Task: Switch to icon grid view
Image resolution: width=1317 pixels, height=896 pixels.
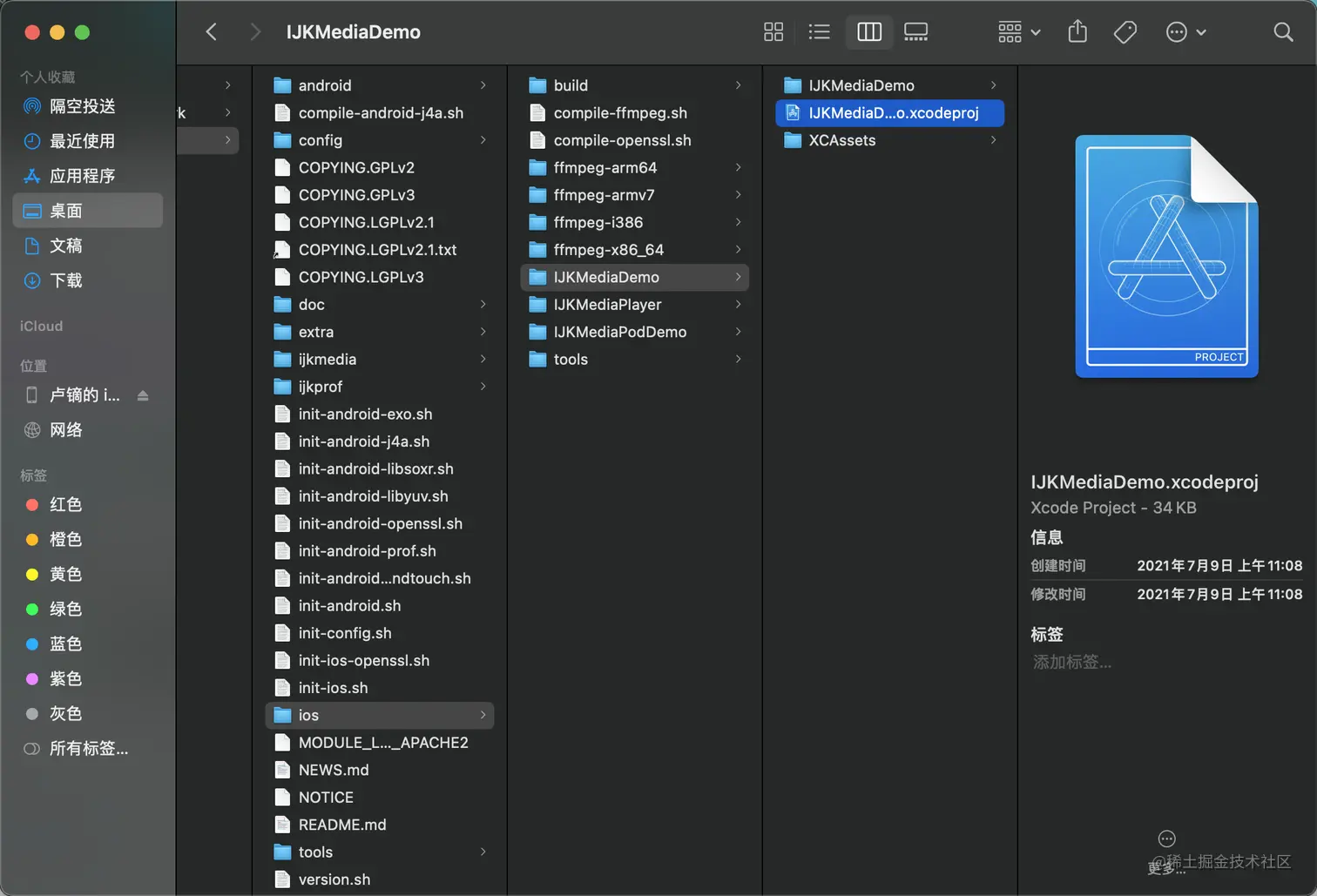Action: tap(773, 32)
